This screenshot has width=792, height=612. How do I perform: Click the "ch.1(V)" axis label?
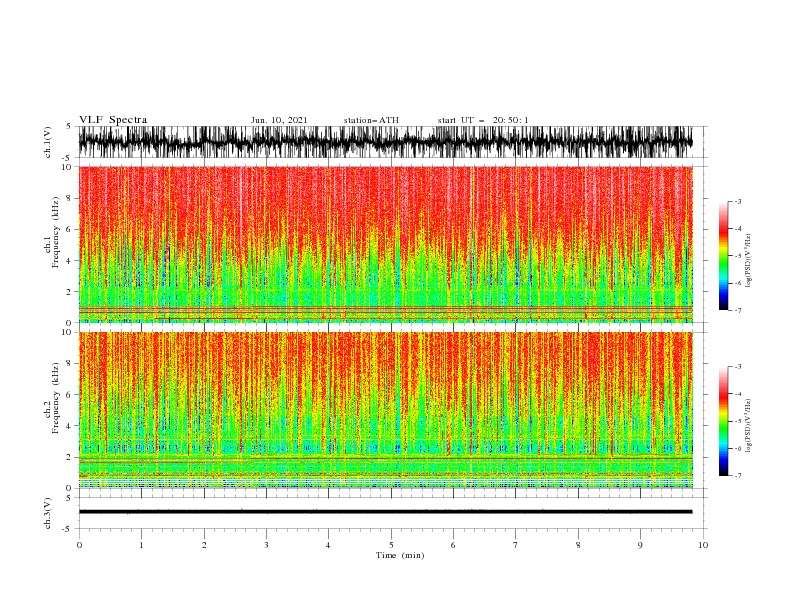click(x=48, y=142)
